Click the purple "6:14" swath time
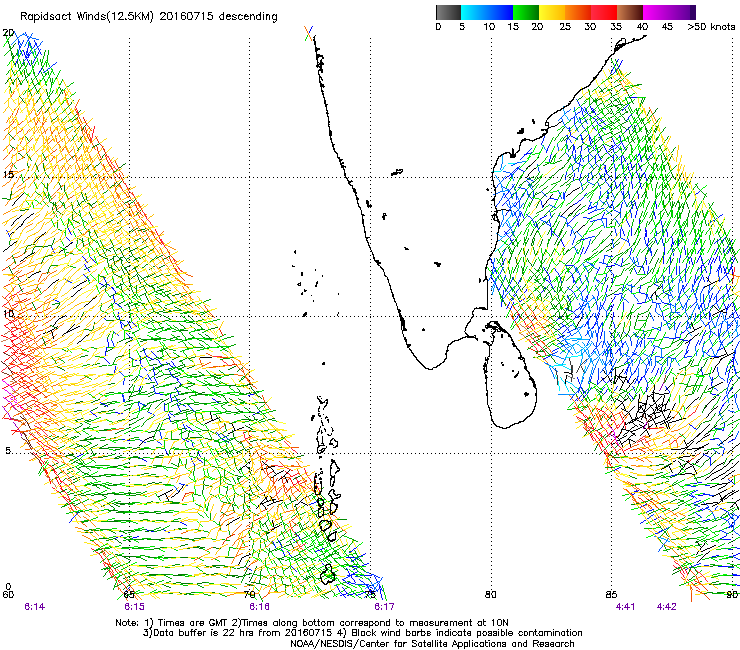Viewport: 740px width, 650px height. [x=35, y=607]
